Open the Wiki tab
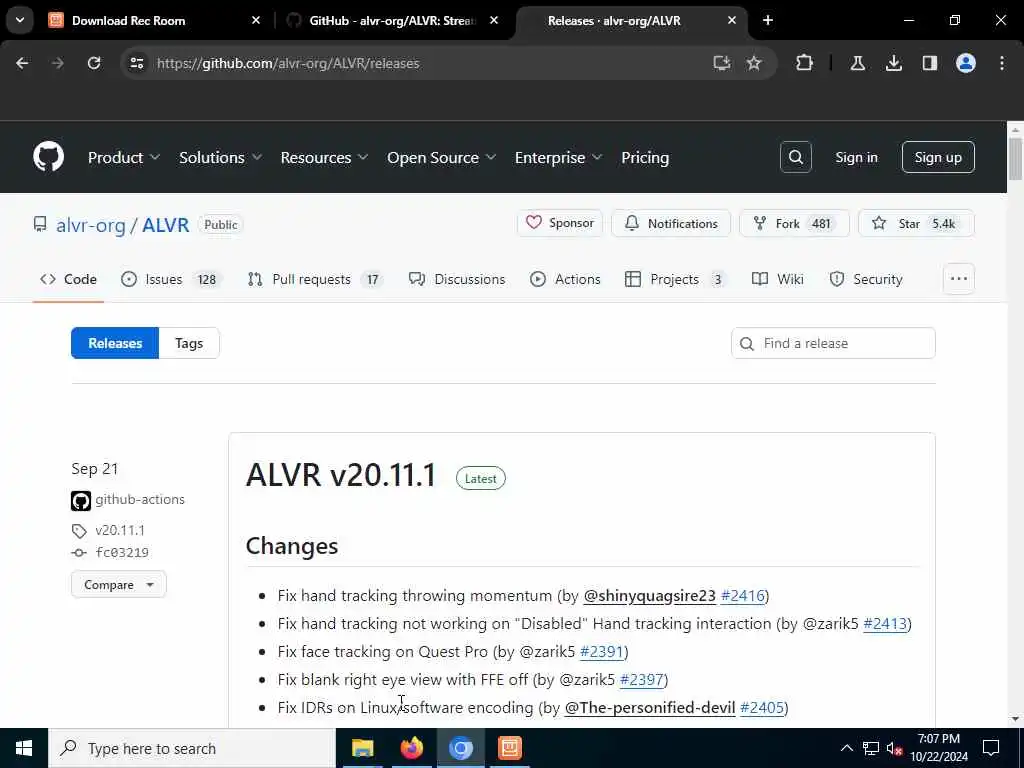The image size is (1024, 768). 778,280
